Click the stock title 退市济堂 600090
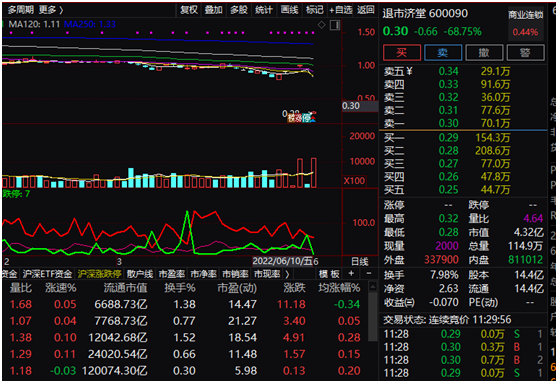Viewport: 558px width, 383px height. coord(425,14)
